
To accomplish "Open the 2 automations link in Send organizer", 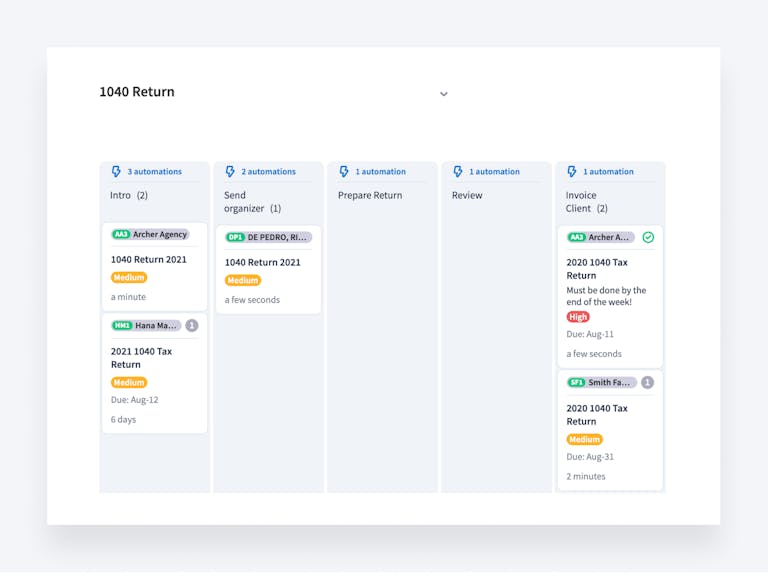I will coord(268,172).
